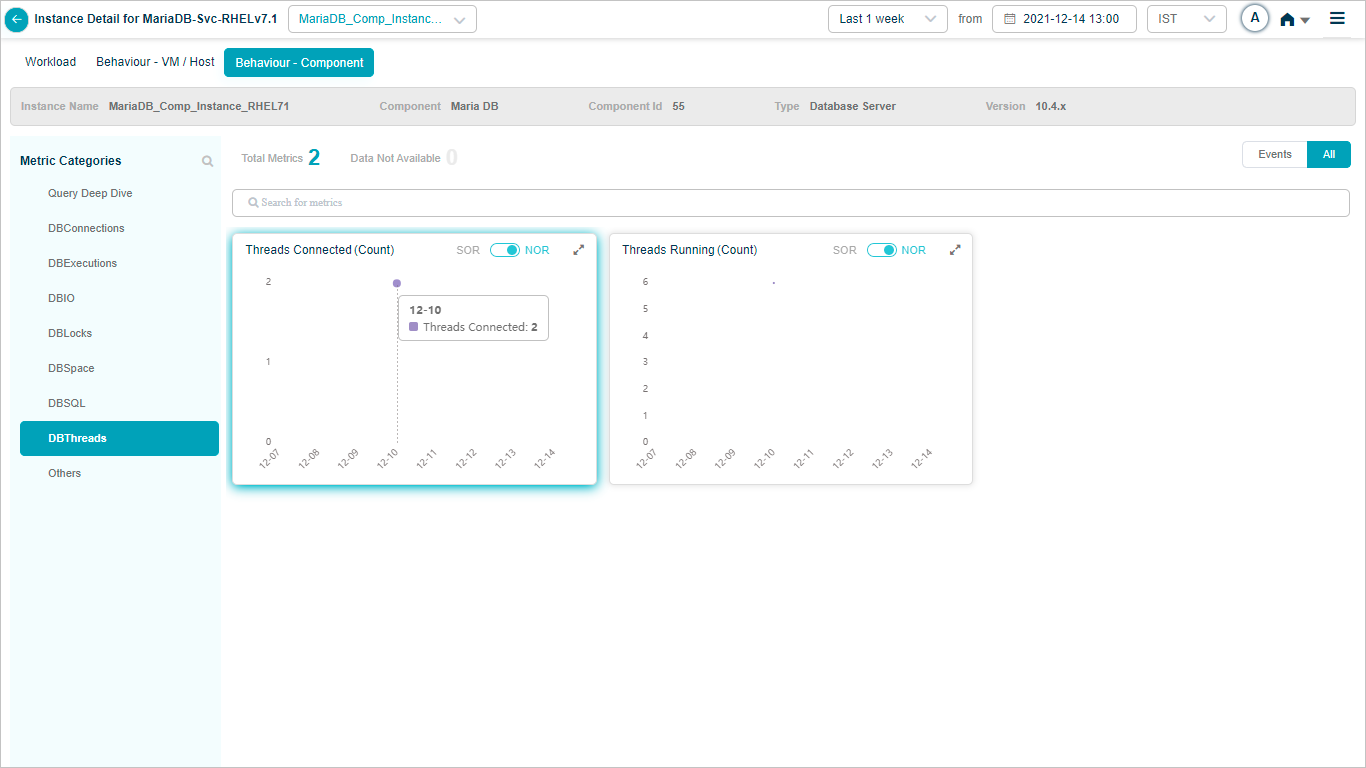The height and width of the screenshot is (768, 1366).
Task: Click the Threads Running data point
Action: point(774,283)
